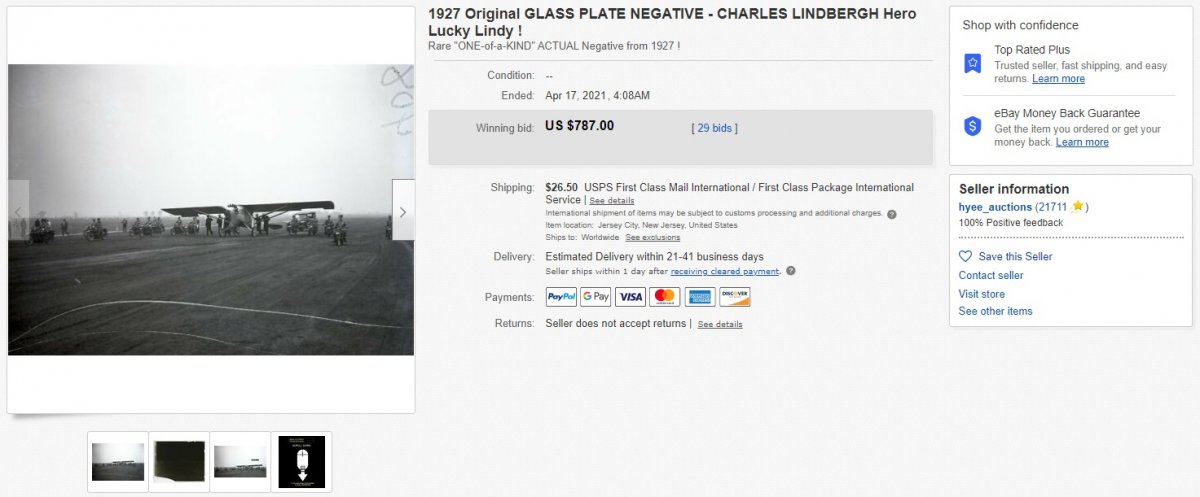Show the previous listing photo
This screenshot has width=1200, height=497.
[18, 212]
